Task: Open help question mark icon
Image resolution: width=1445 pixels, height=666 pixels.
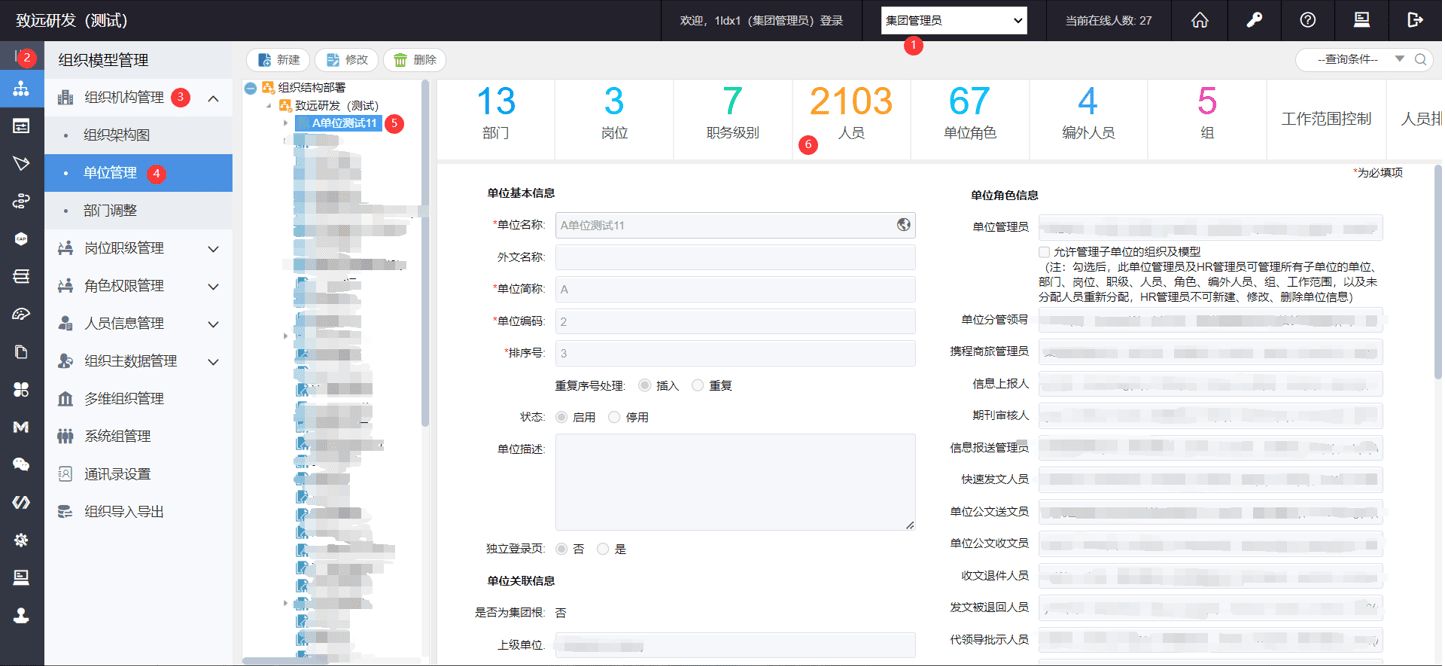Action: pyautogui.click(x=1308, y=20)
